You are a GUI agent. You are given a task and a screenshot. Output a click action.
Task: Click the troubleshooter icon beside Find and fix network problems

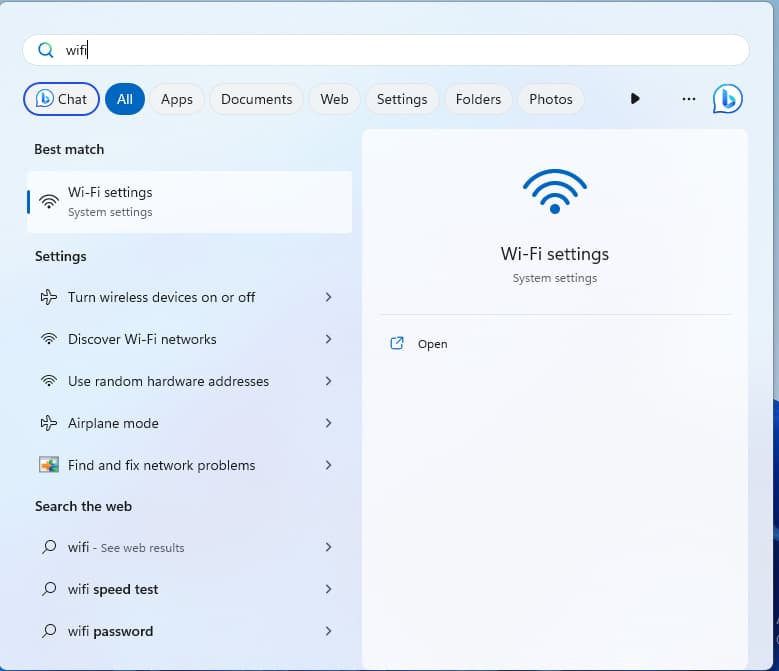tap(49, 465)
